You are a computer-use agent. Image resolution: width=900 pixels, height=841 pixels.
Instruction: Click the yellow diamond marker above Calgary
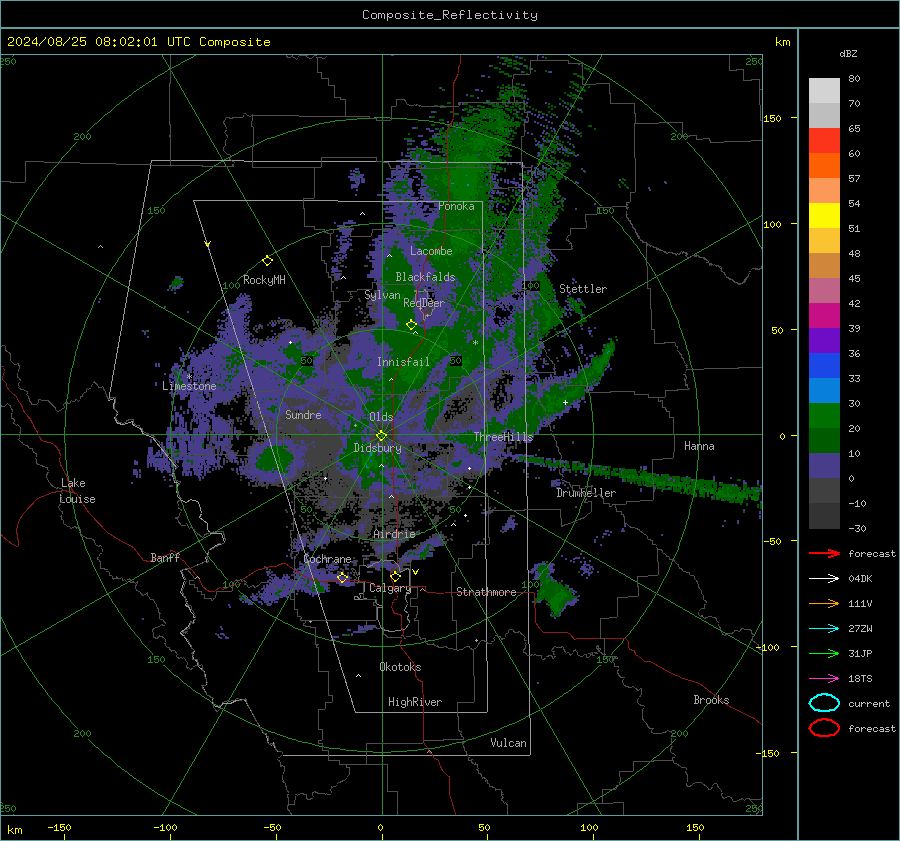(x=395, y=576)
